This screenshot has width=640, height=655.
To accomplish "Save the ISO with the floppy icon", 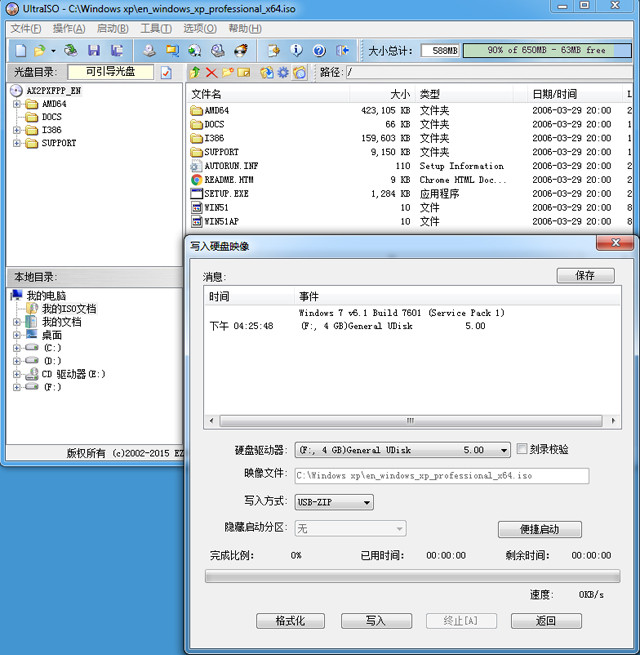I will [94, 51].
